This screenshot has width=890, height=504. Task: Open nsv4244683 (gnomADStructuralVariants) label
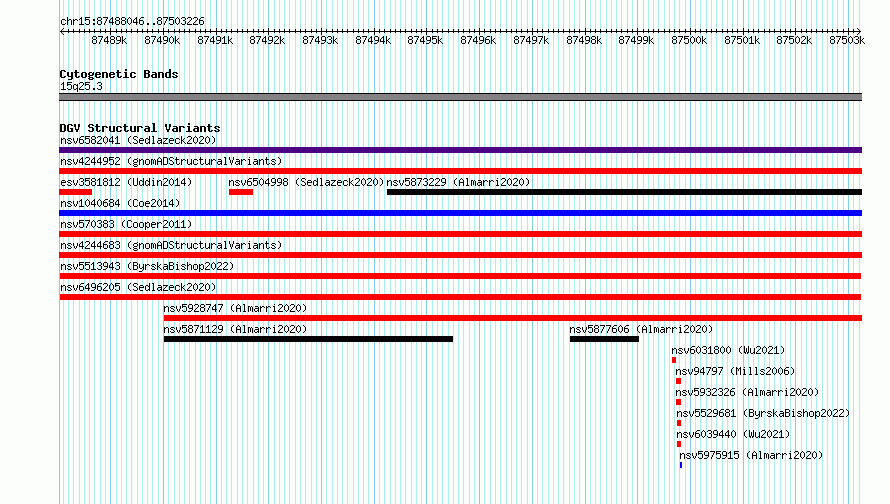point(171,245)
